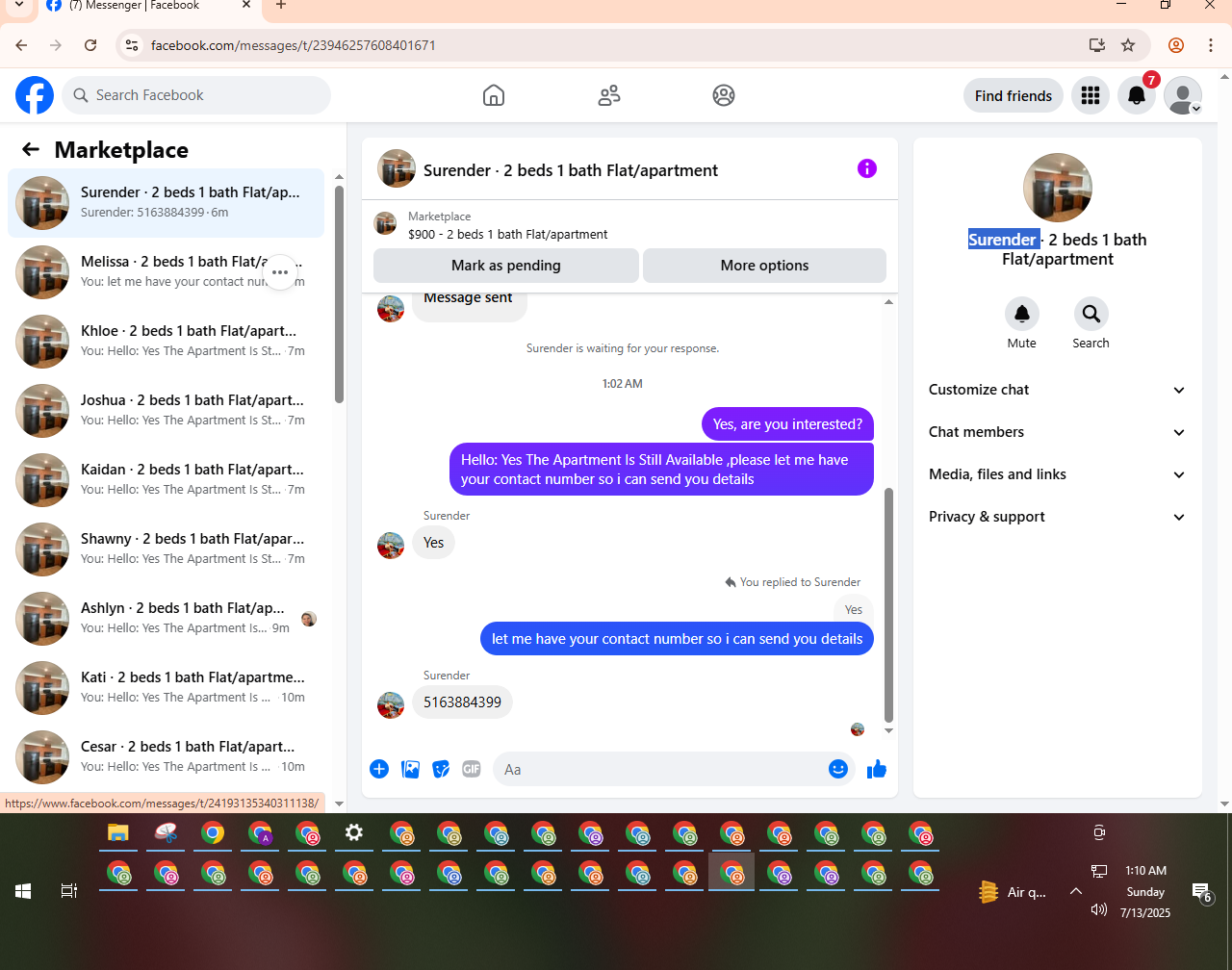Attach a photo using the image icon
This screenshot has height=970, width=1232.
(410, 769)
